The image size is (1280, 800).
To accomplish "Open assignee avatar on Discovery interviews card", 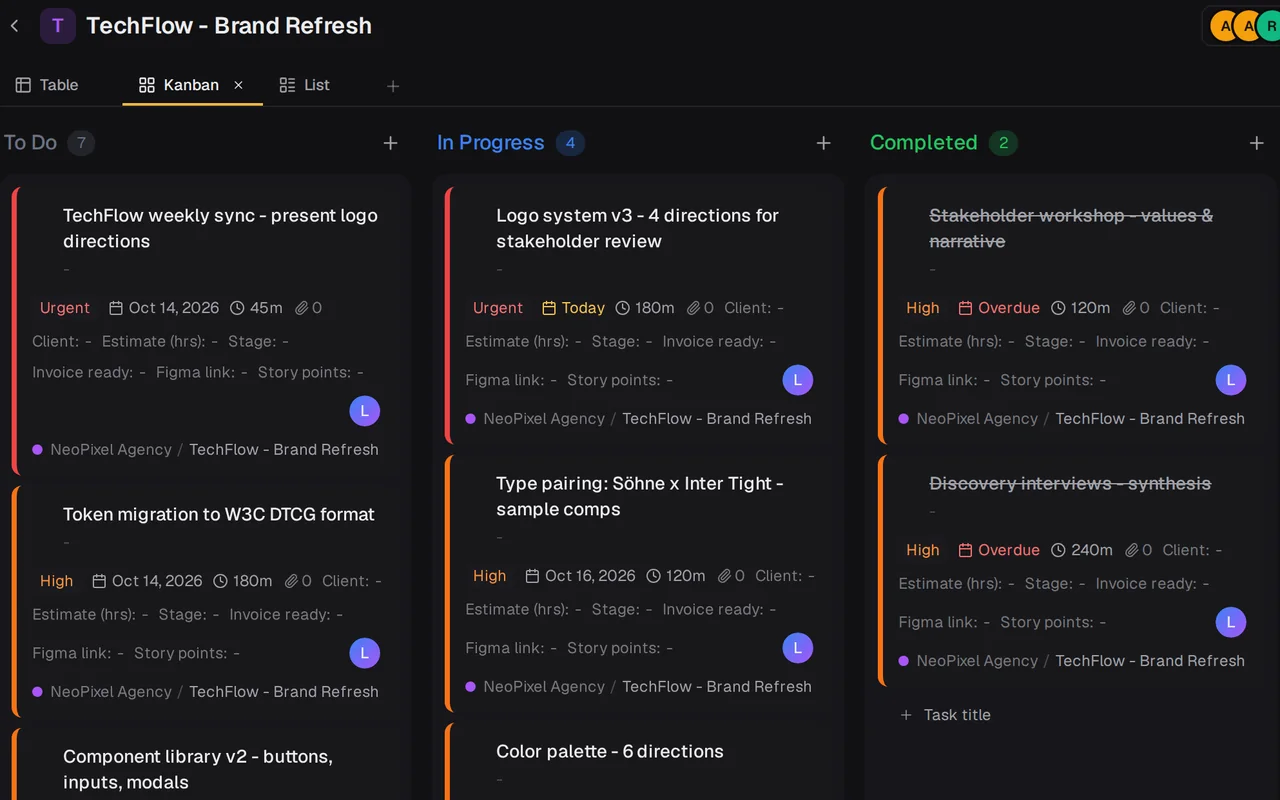I will (1231, 622).
